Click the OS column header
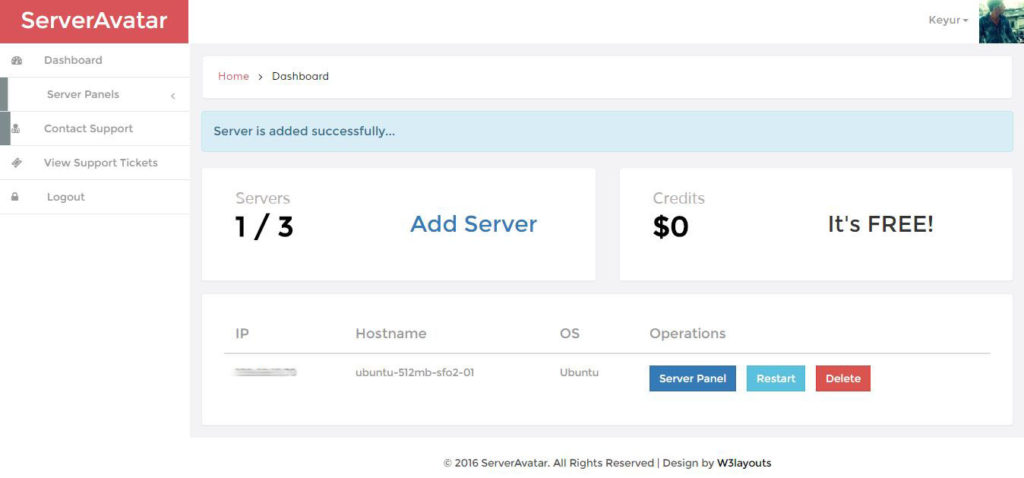 pos(569,334)
